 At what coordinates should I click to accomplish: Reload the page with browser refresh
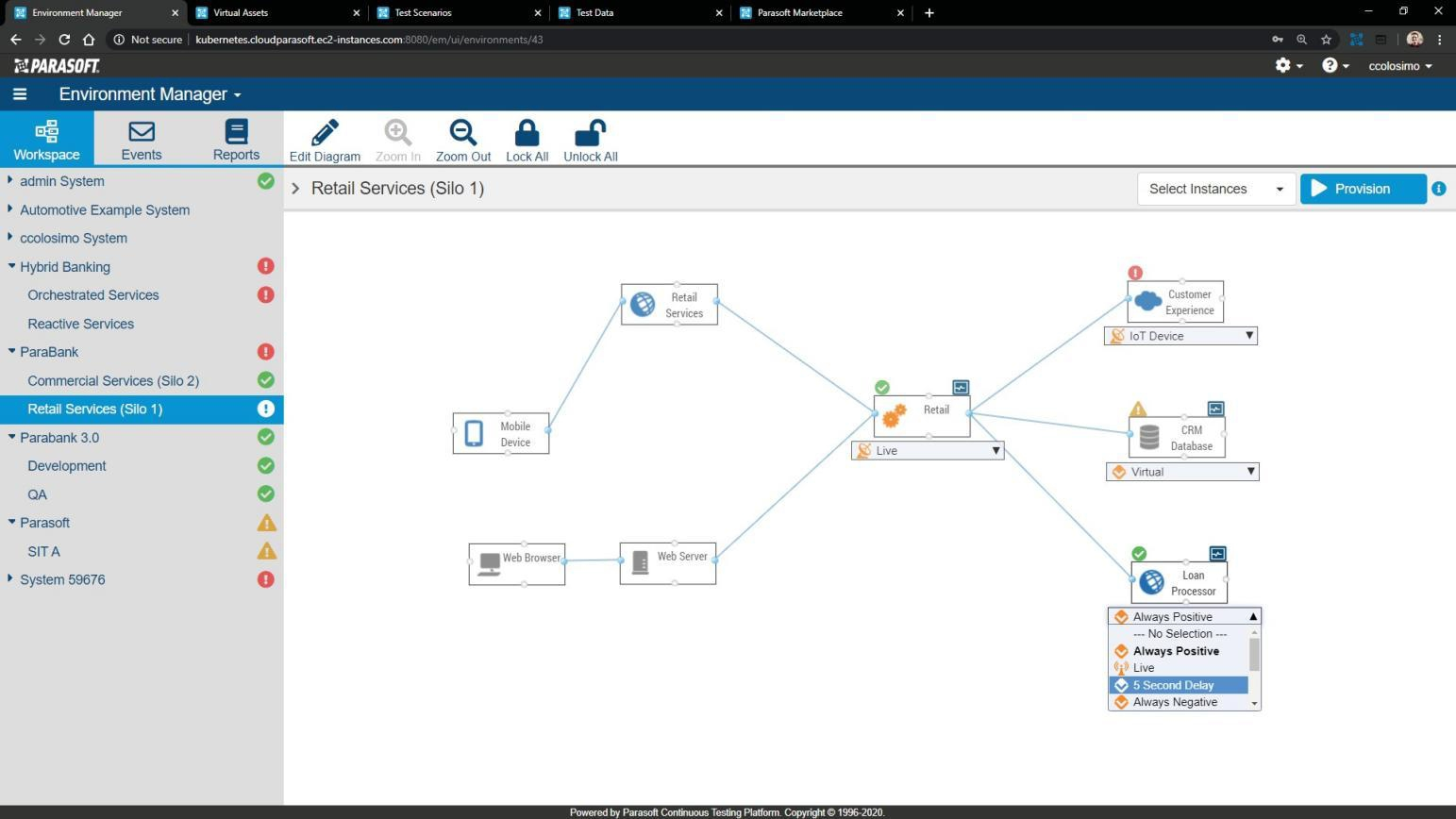pos(64,40)
